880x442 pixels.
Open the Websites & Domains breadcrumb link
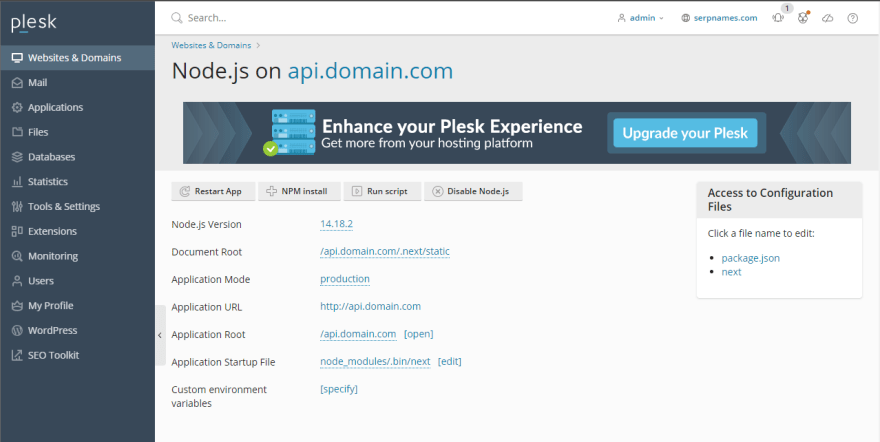211,45
